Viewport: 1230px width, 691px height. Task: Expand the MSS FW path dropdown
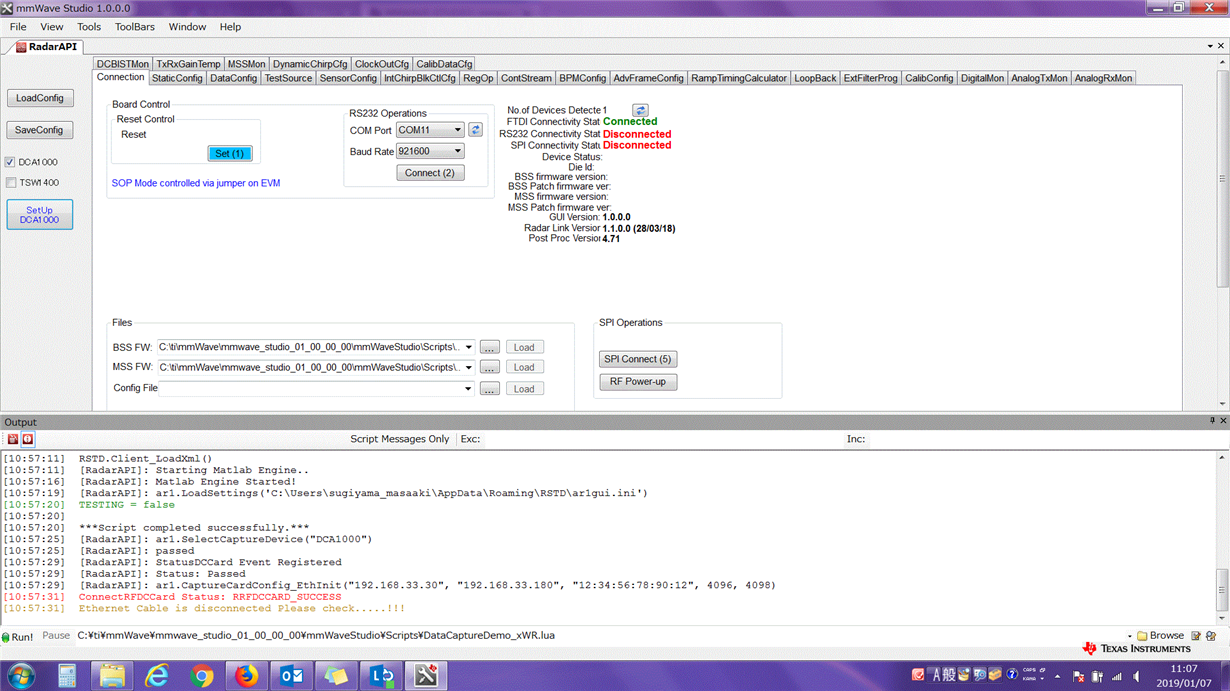click(x=469, y=367)
